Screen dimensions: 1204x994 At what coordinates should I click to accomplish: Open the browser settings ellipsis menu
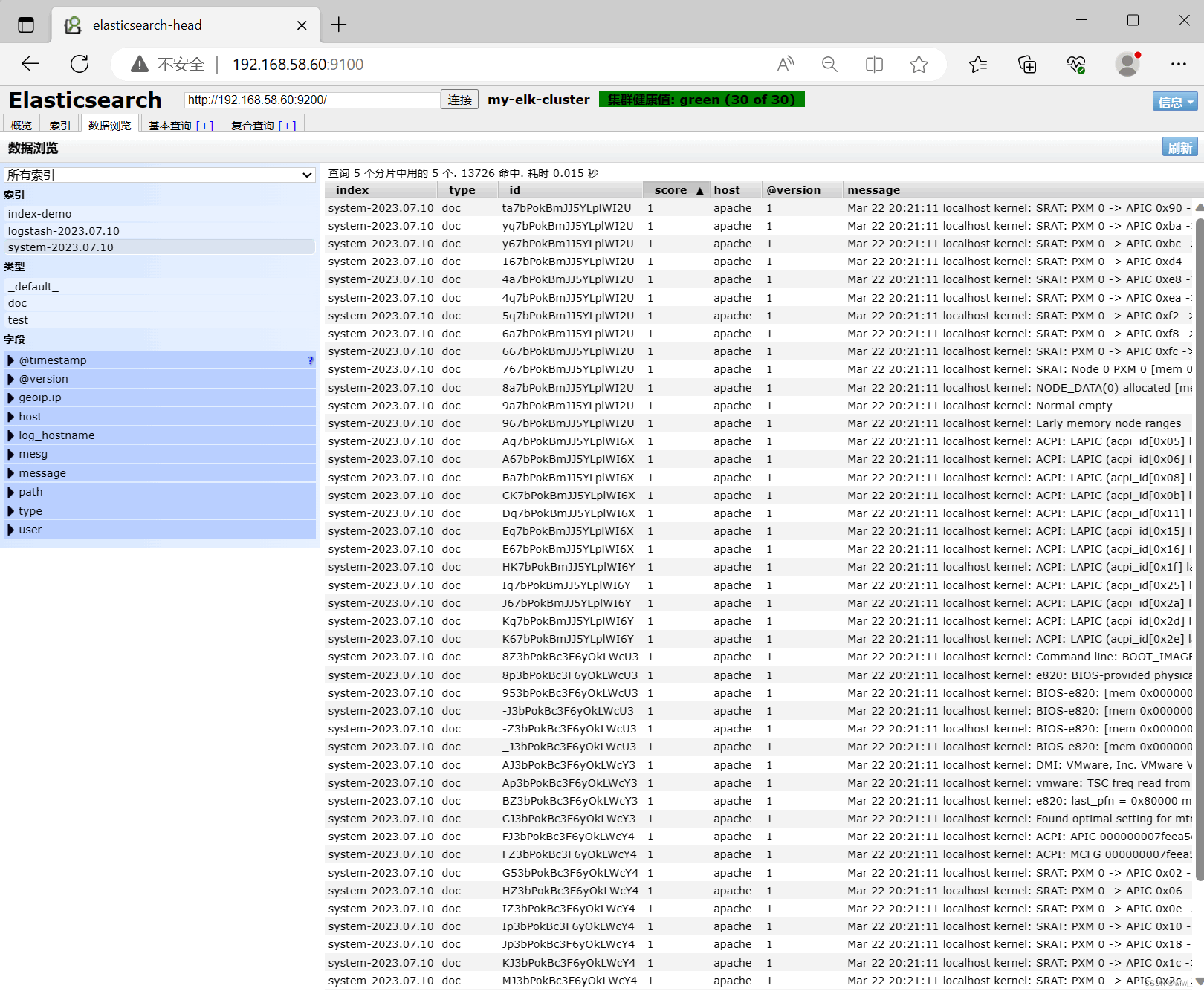1178,65
